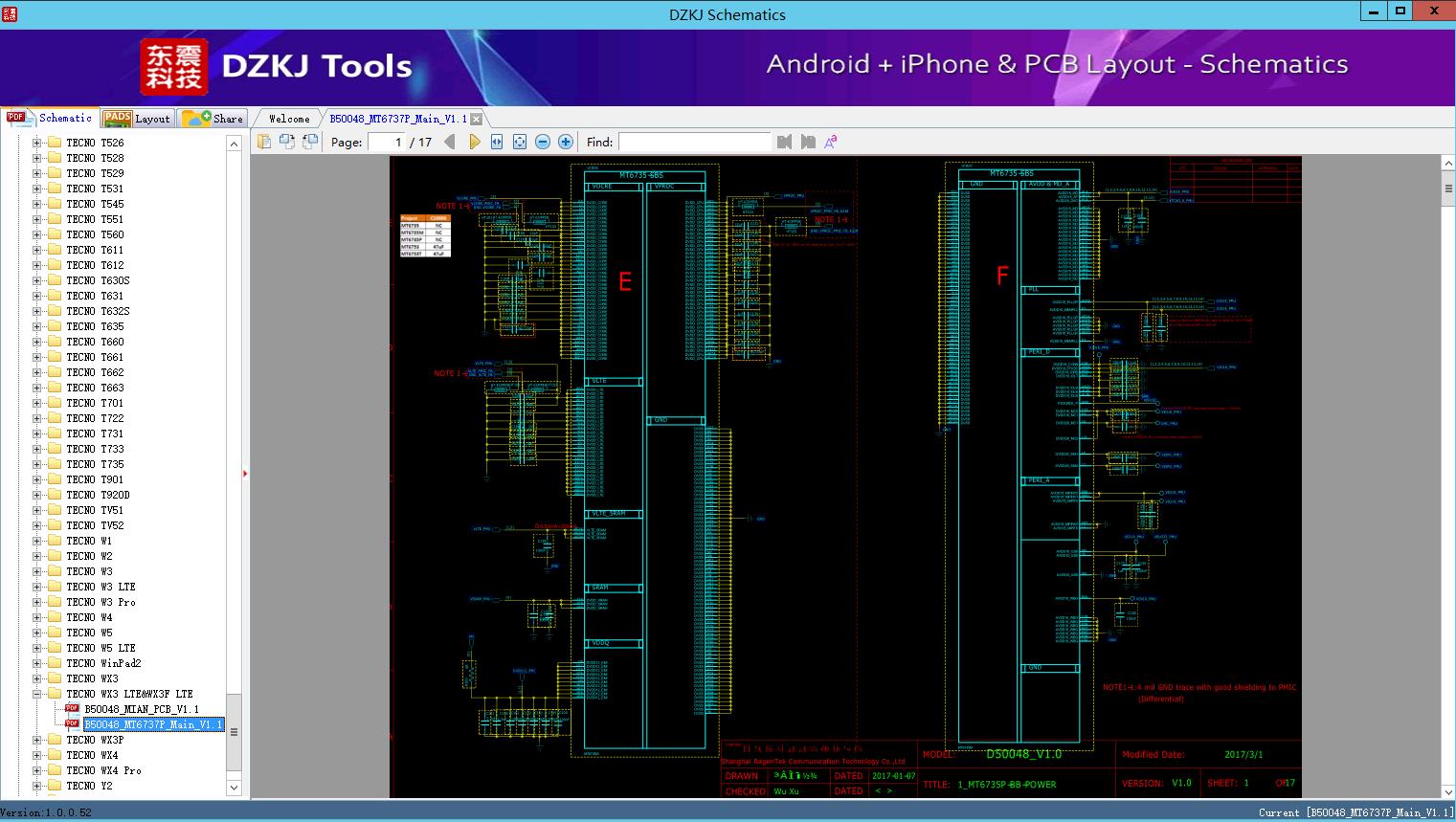Zoom out with the minus icon
The width and height of the screenshot is (1456, 822).
[543, 142]
